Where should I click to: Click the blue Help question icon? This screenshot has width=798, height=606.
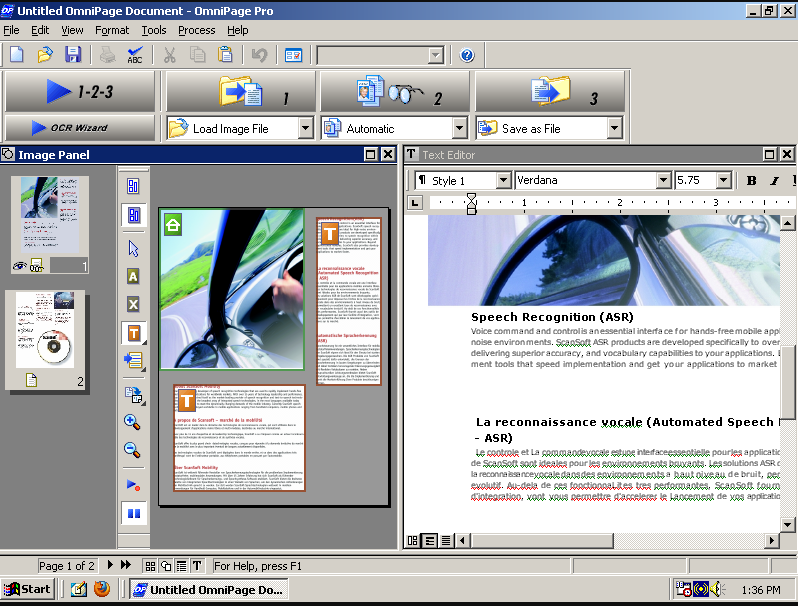click(x=467, y=55)
